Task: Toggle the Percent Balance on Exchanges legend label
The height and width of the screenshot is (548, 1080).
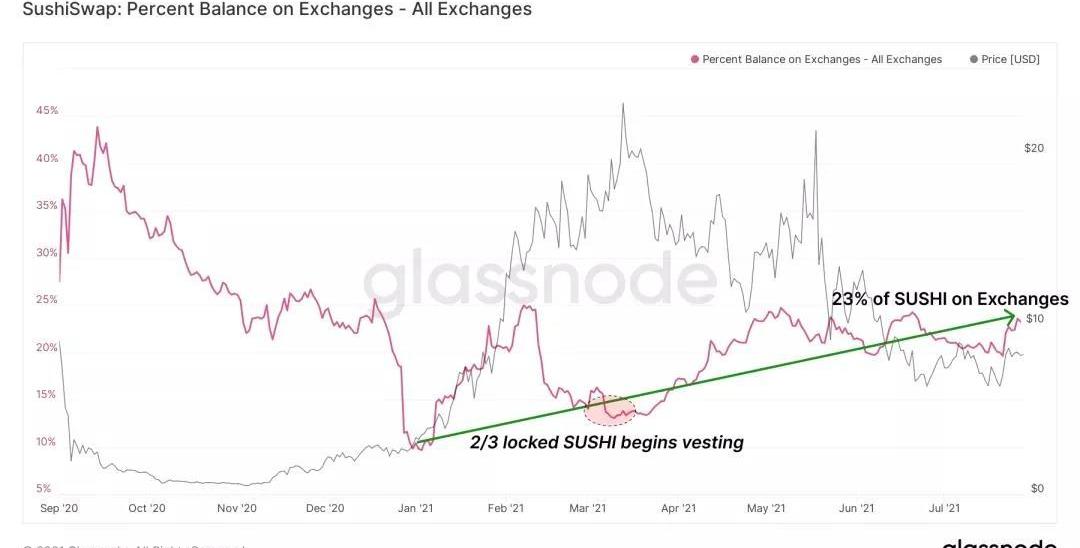Action: point(822,59)
